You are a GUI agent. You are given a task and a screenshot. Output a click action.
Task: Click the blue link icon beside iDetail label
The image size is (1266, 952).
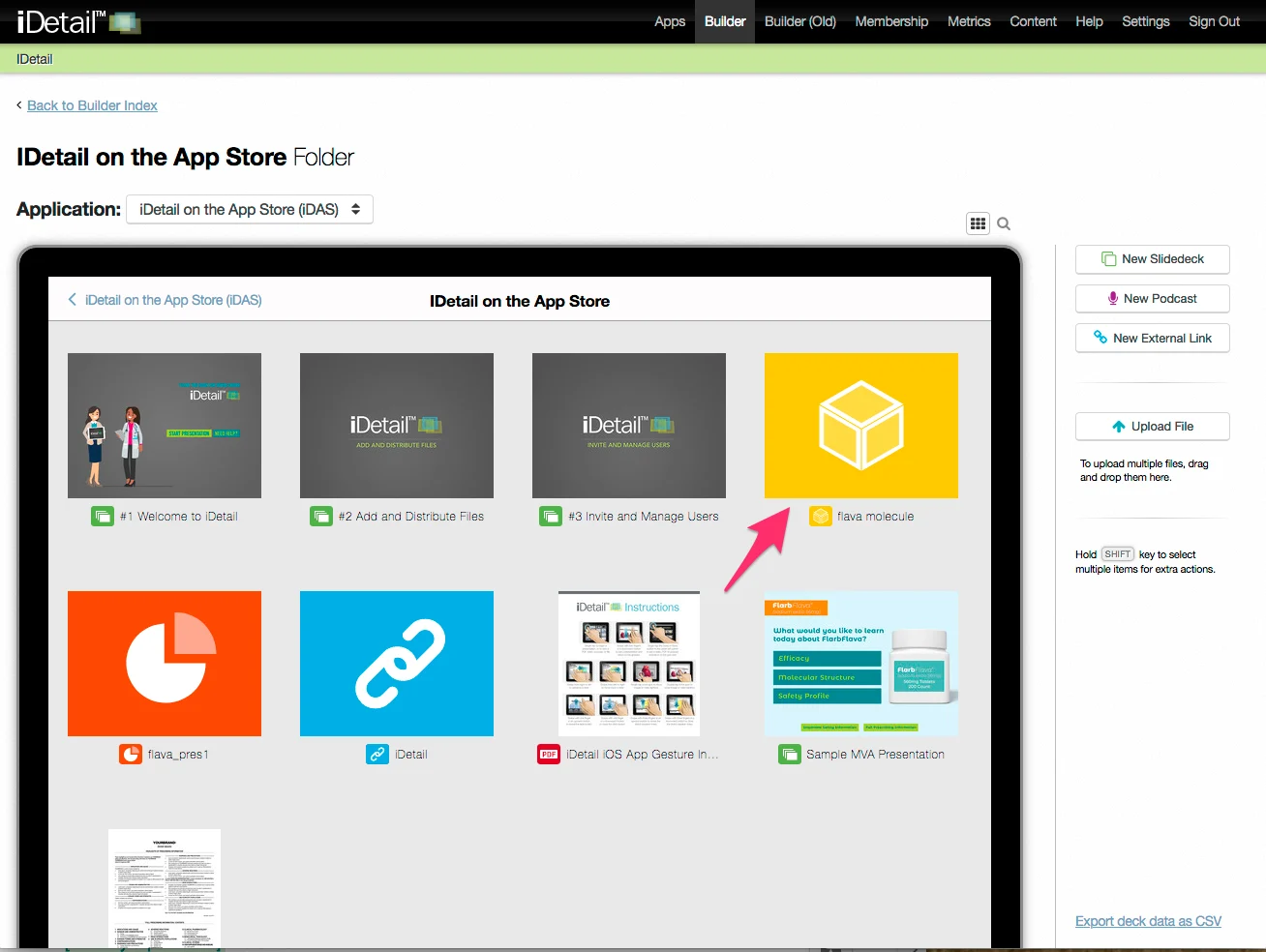(x=377, y=755)
